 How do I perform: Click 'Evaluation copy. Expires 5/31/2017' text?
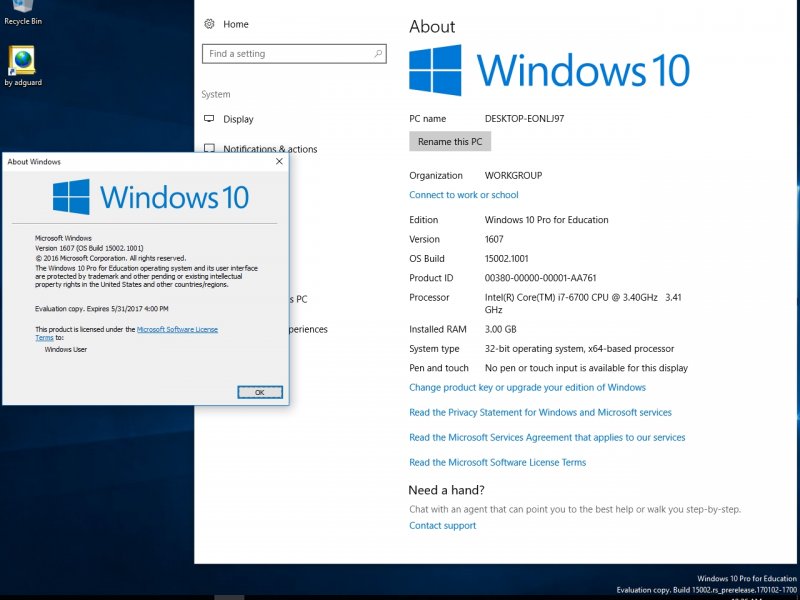[x=102, y=309]
